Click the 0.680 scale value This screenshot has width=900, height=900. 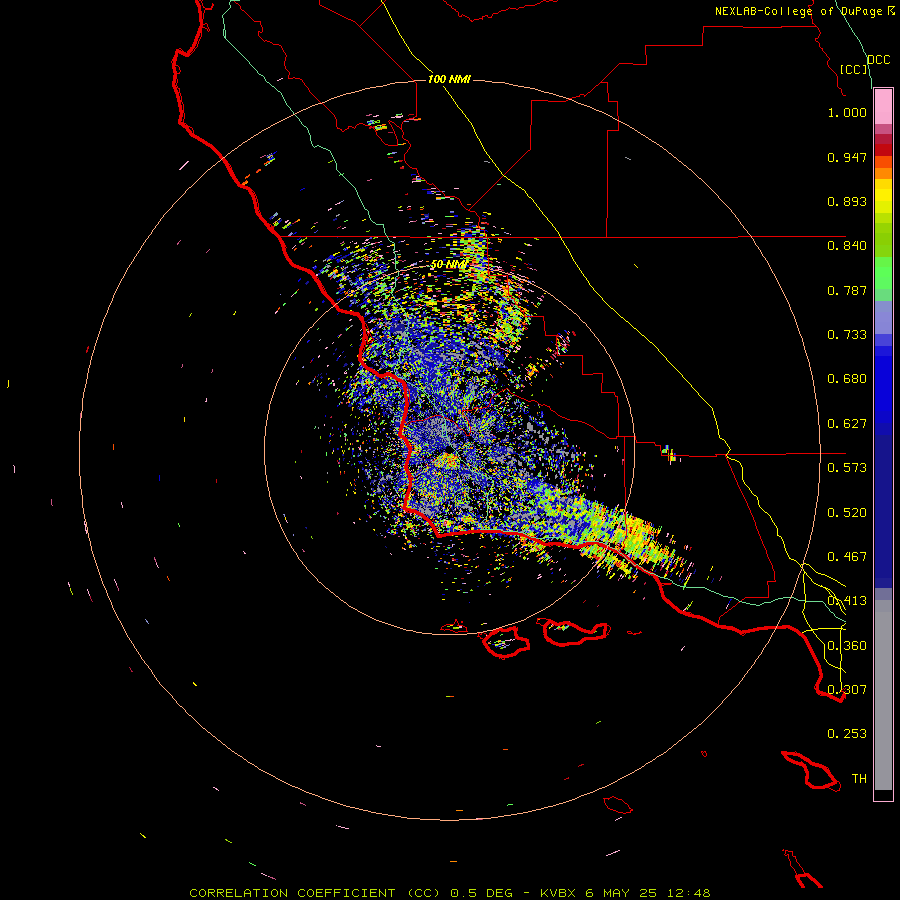click(847, 379)
